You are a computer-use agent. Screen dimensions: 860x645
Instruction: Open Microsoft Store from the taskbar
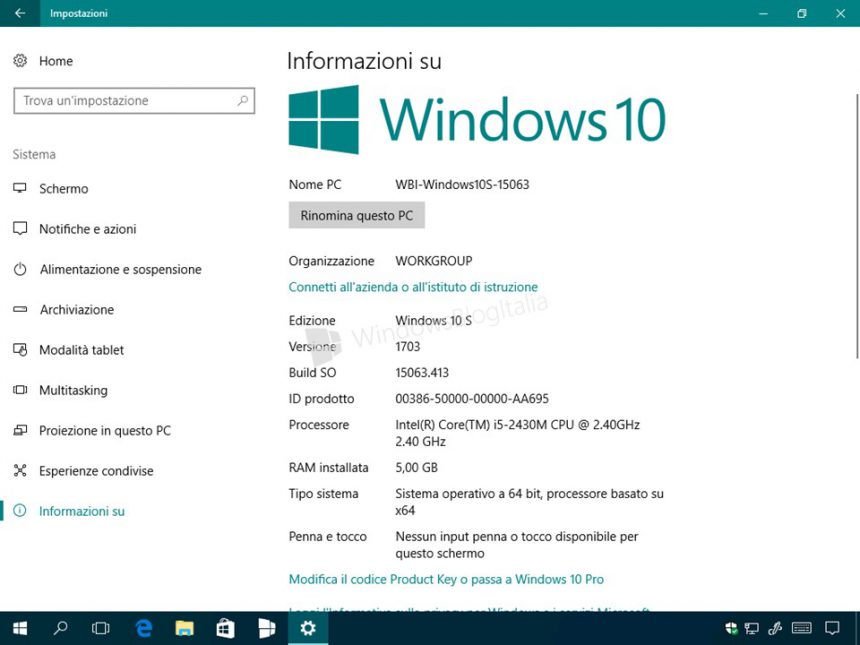[224, 628]
